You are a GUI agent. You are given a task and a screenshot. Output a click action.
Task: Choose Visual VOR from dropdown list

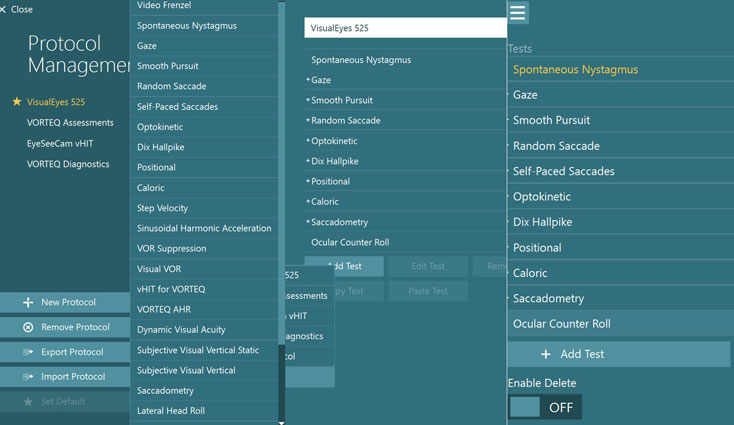204,269
